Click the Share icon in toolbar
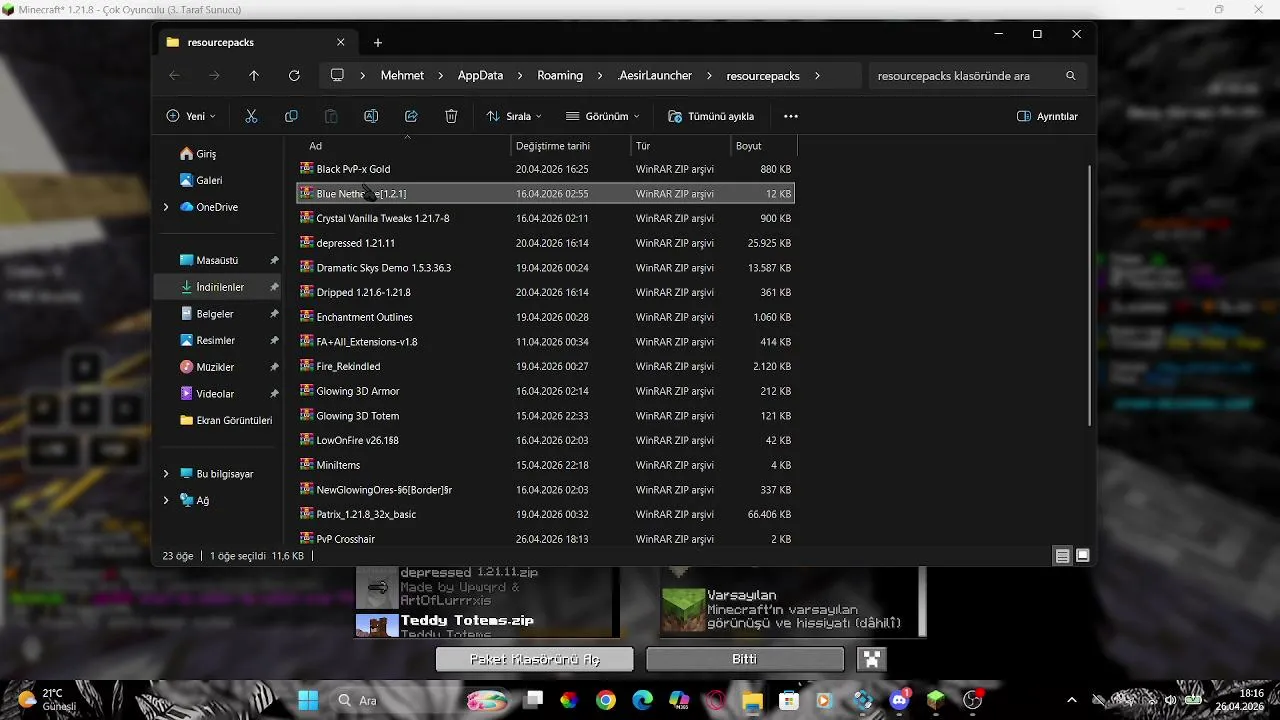The width and height of the screenshot is (1280, 720). pyautogui.click(x=411, y=116)
